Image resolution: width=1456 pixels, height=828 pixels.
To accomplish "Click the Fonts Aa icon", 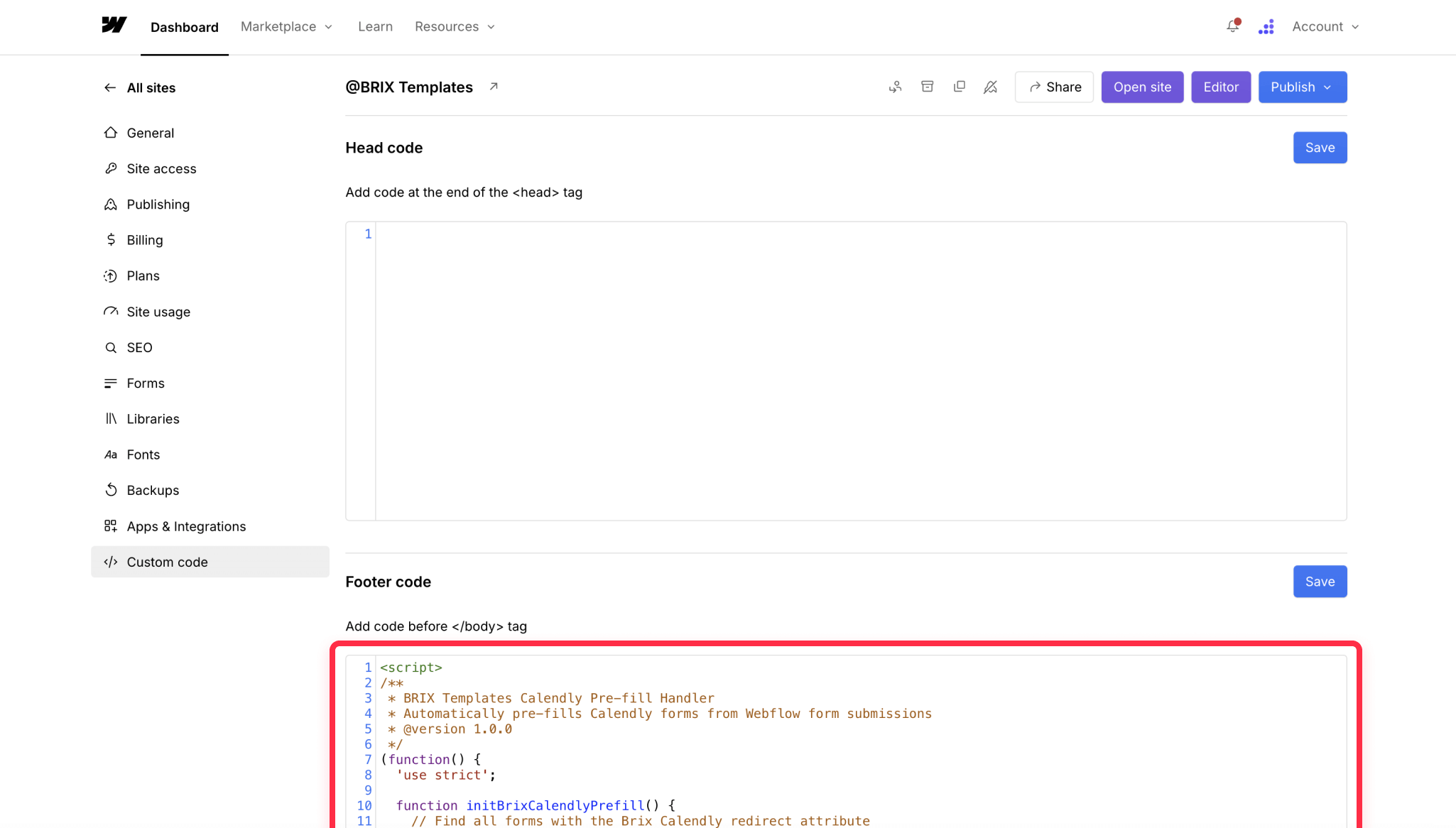I will 110,454.
